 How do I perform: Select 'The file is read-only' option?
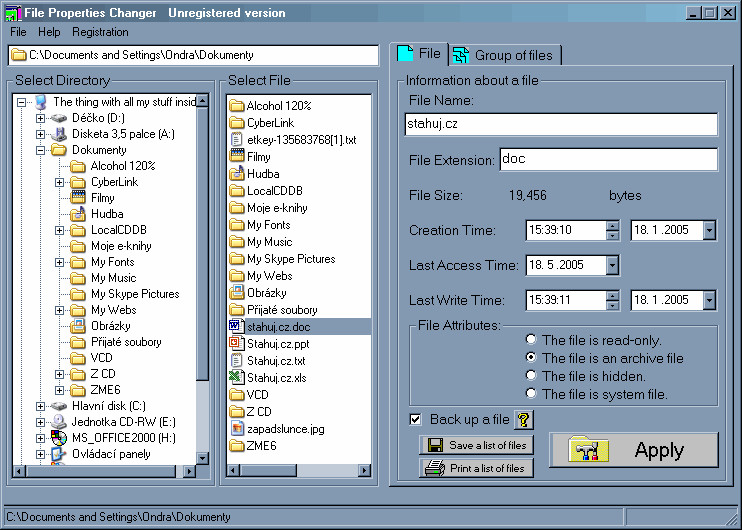pos(531,339)
